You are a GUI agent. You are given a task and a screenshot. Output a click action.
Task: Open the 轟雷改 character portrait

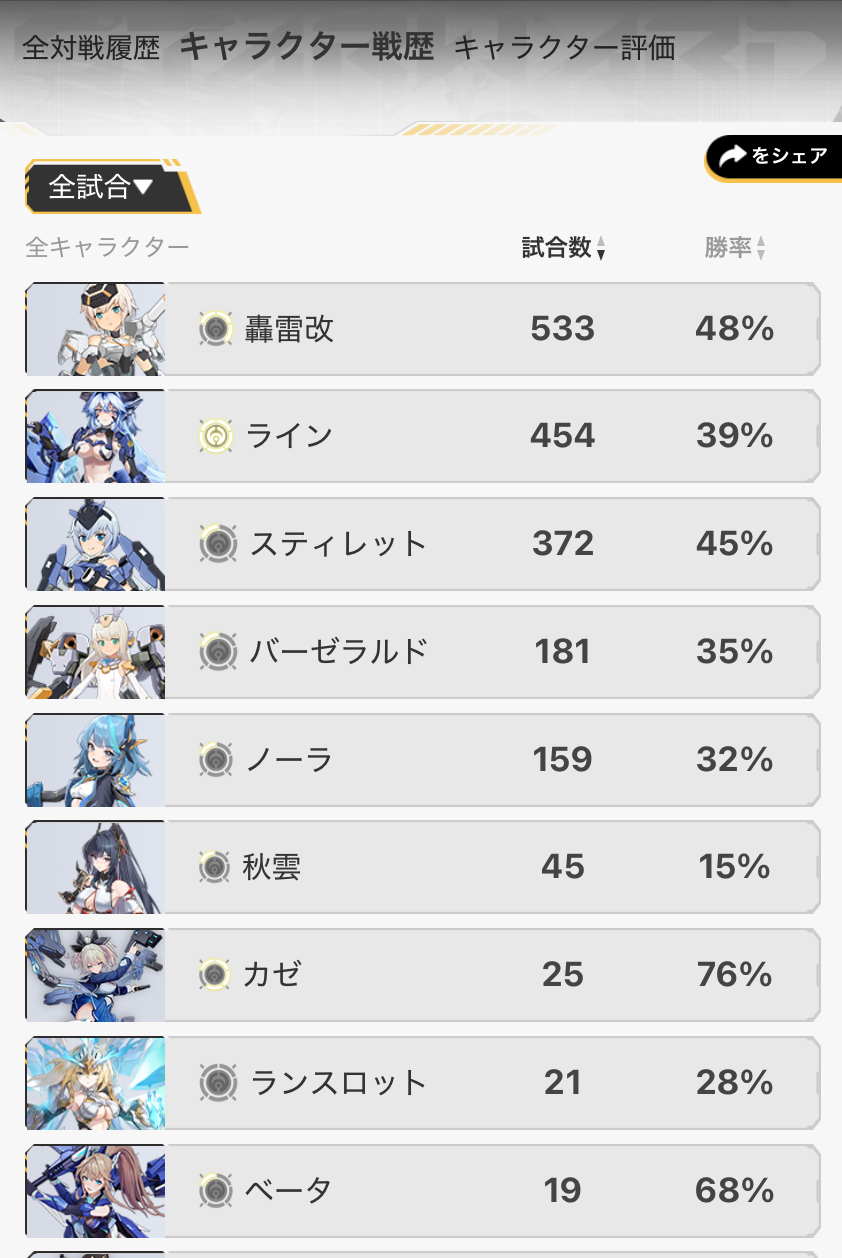pos(96,329)
